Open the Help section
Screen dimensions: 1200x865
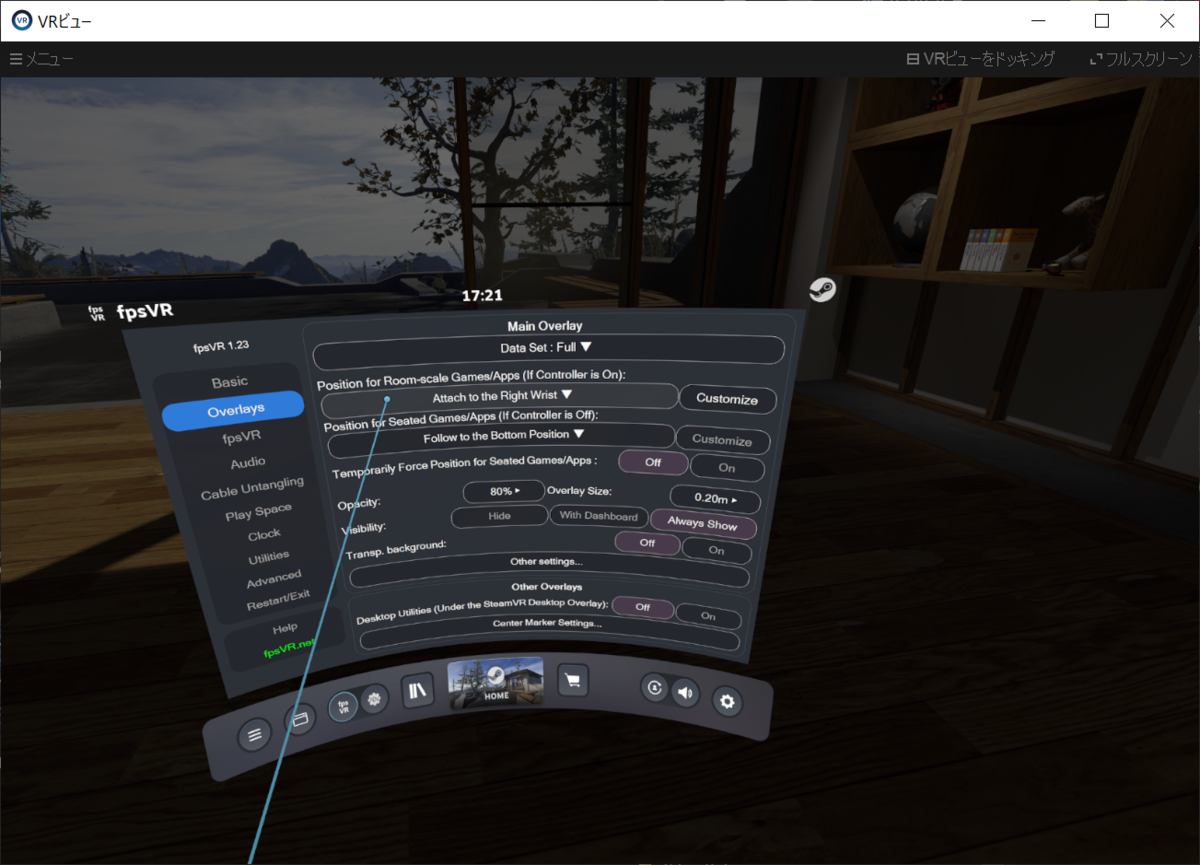(285, 628)
